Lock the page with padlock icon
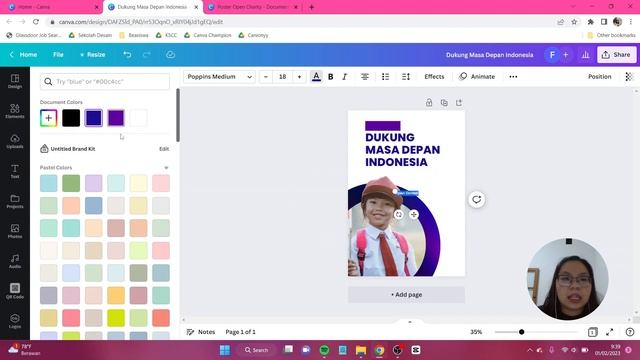 coord(429,103)
